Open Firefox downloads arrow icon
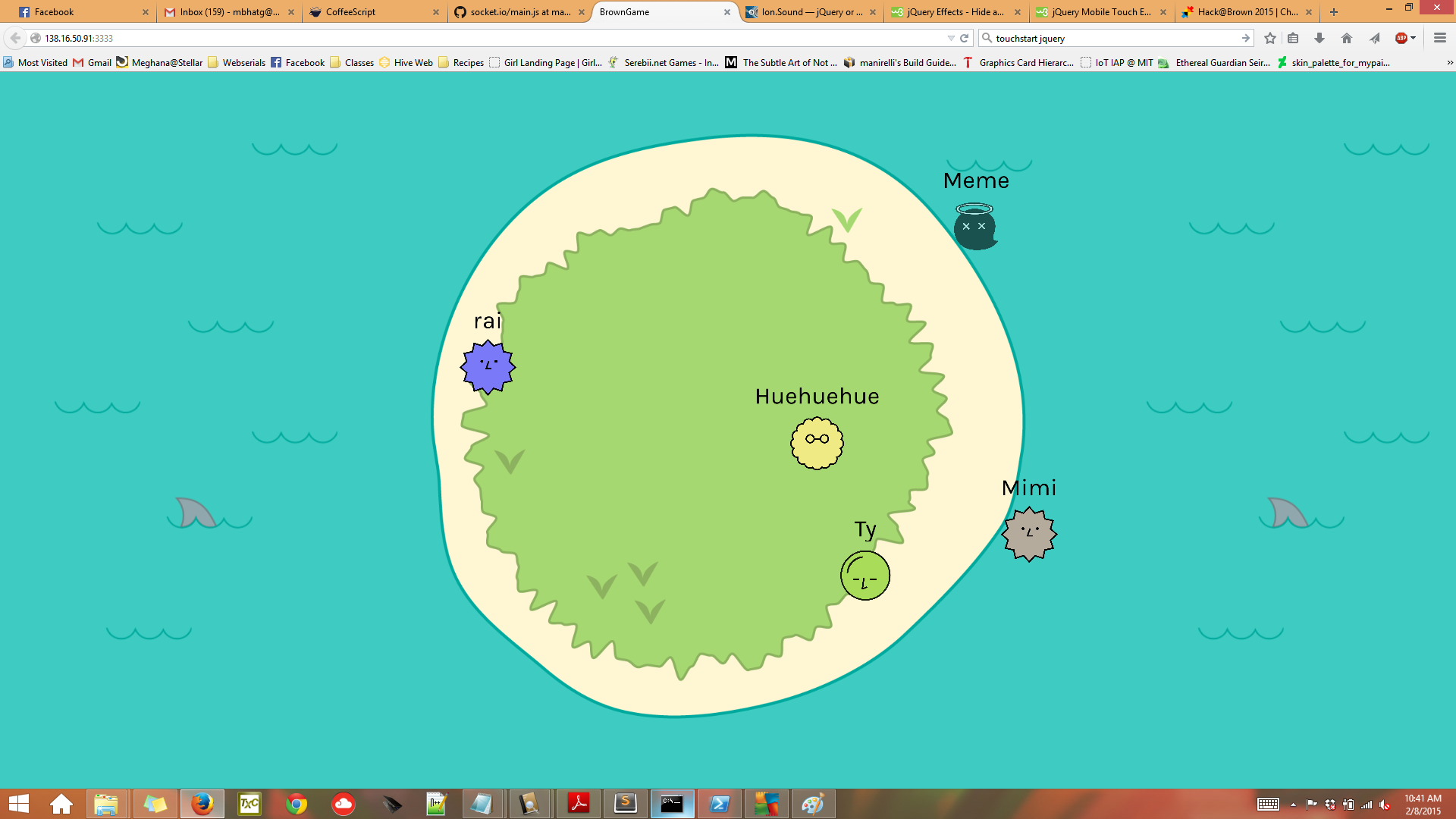Viewport: 1456px width, 819px height. [1319, 38]
